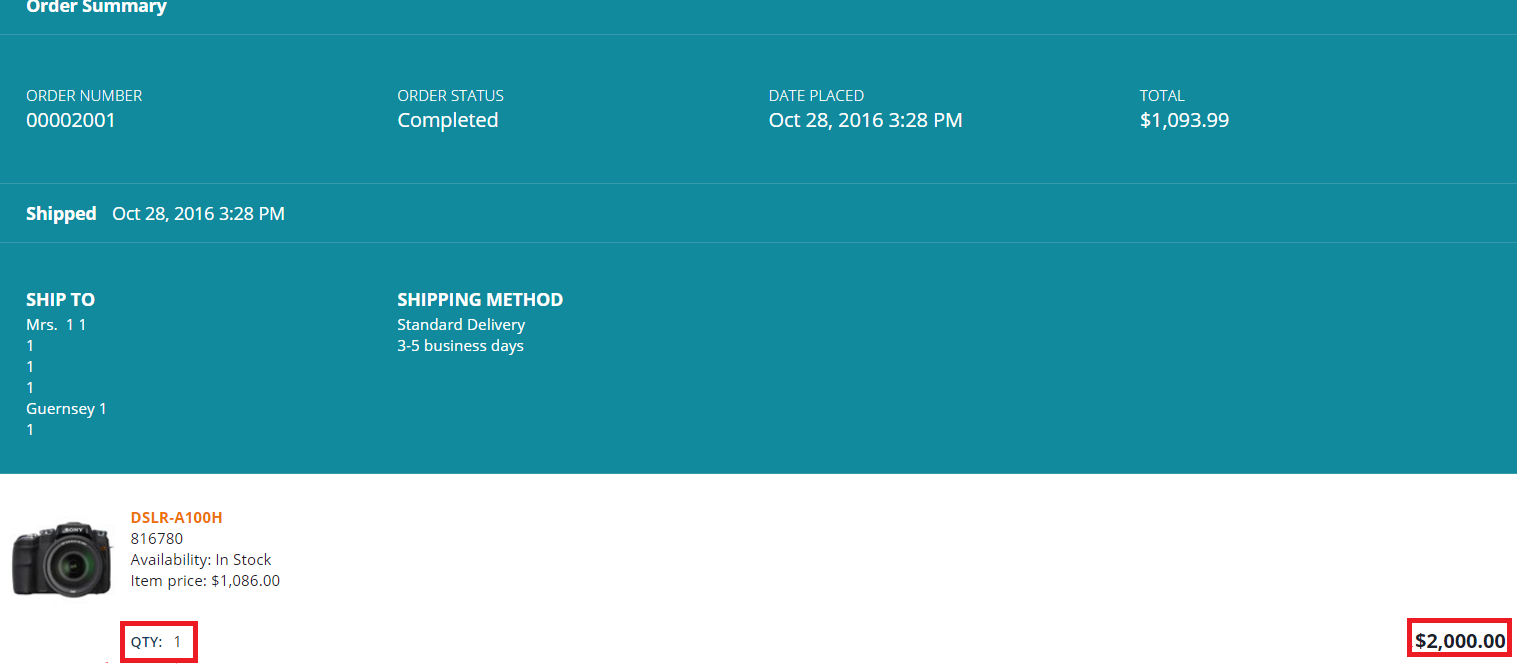Click recipient name Mrs. 1 1

(56, 324)
